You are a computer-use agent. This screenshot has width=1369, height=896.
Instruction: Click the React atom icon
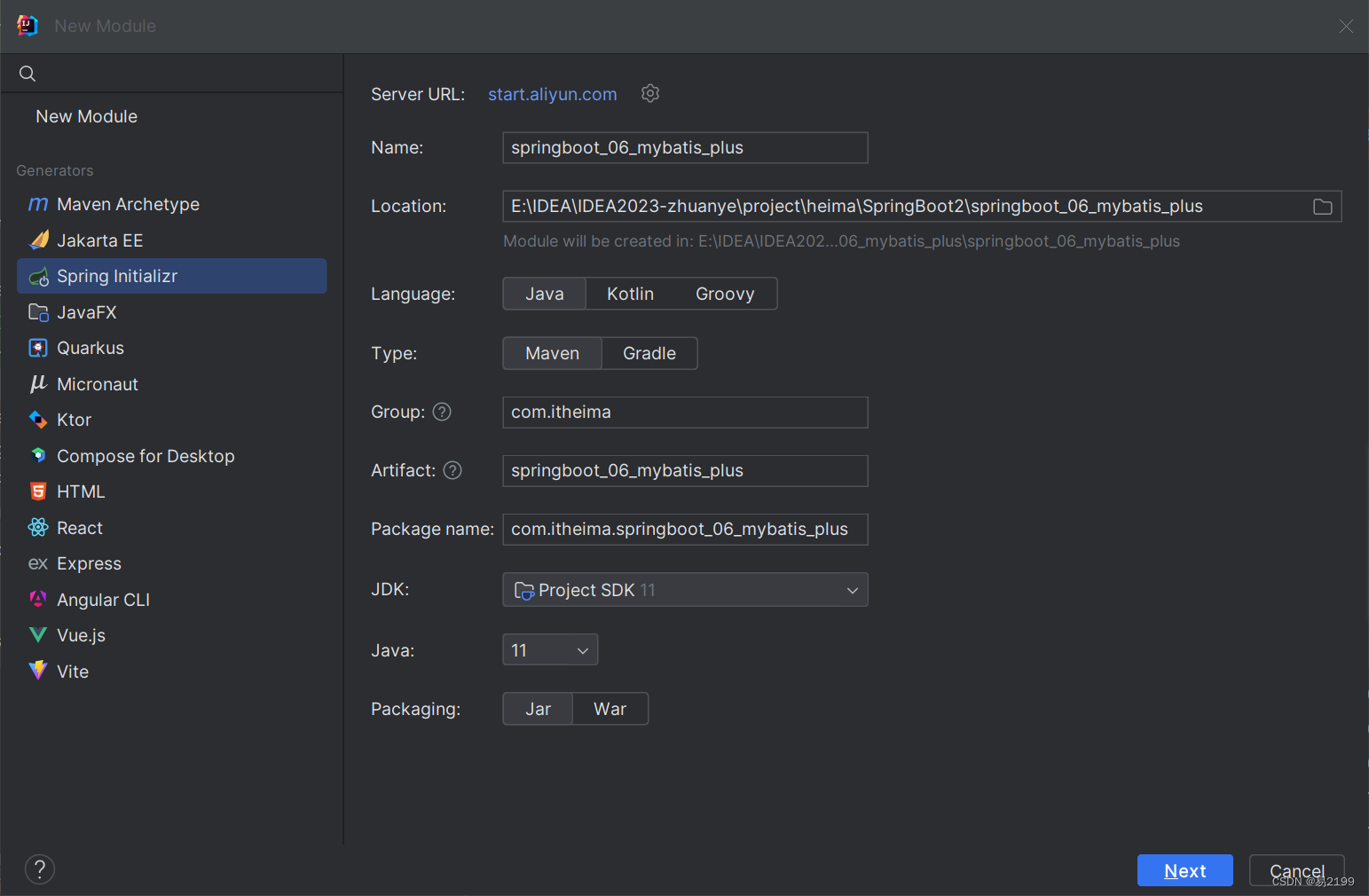click(x=38, y=528)
